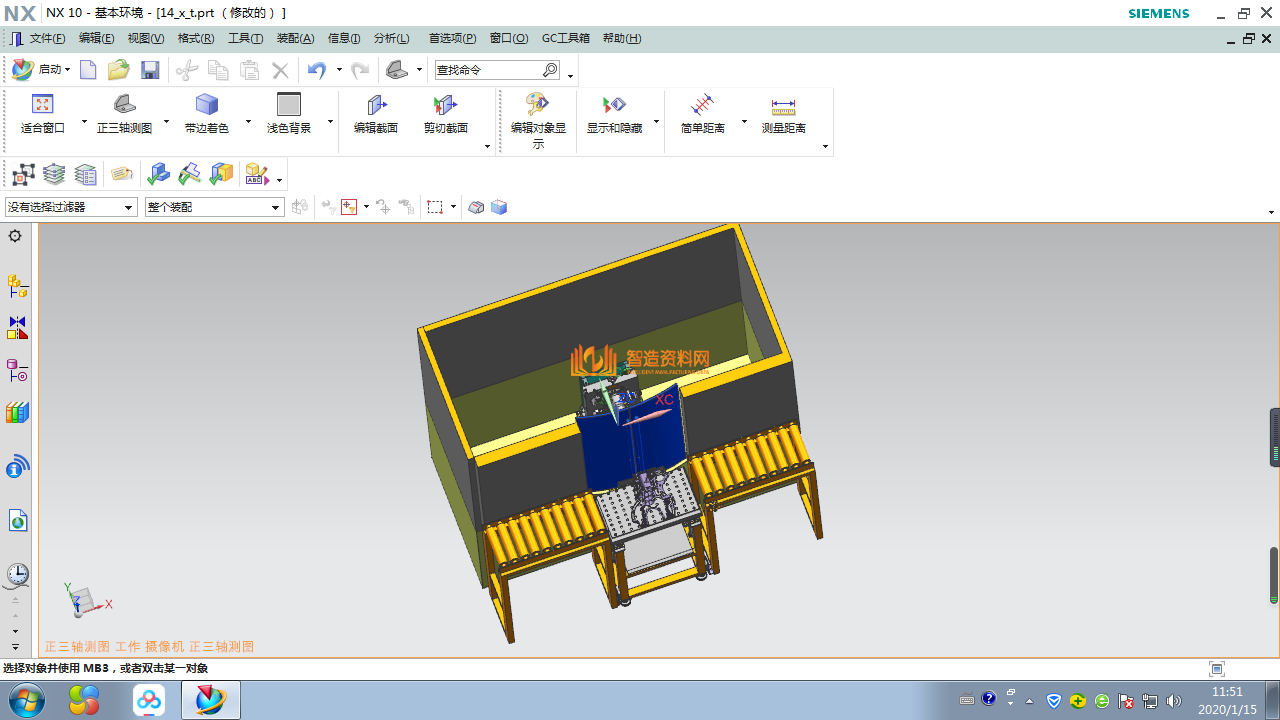Open the Reuse Library books icon

click(x=17, y=413)
